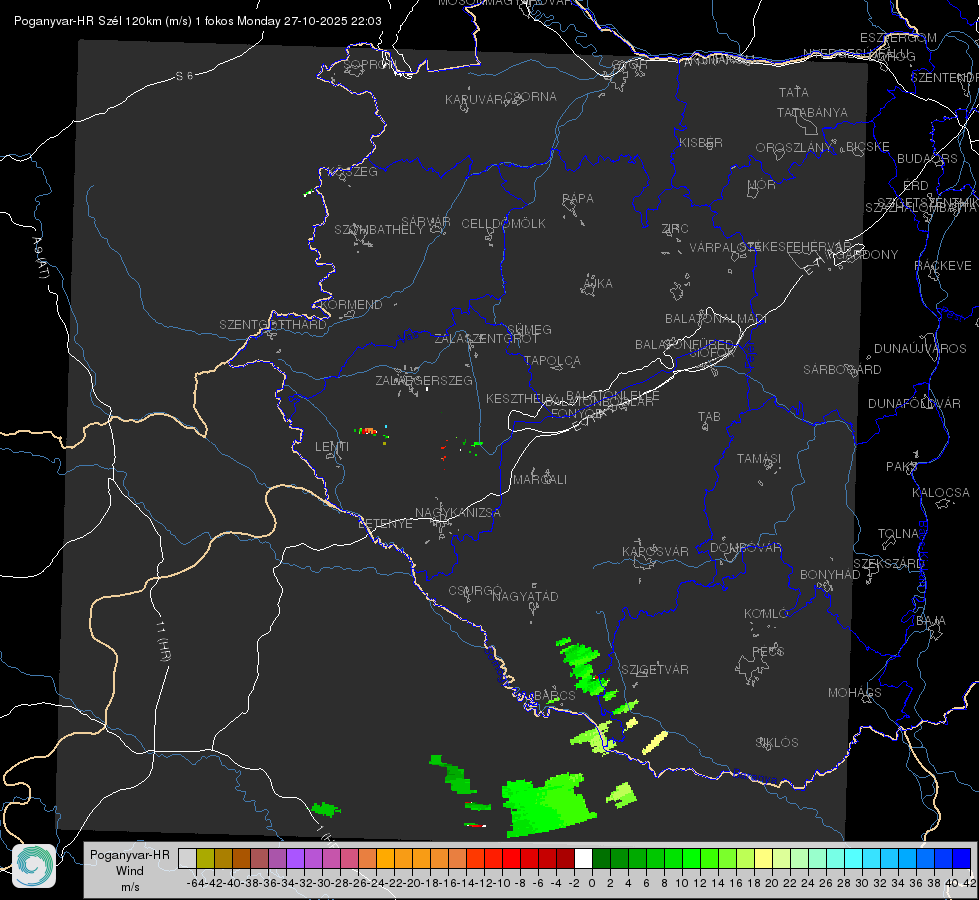Click the PAKS city label

902,467
